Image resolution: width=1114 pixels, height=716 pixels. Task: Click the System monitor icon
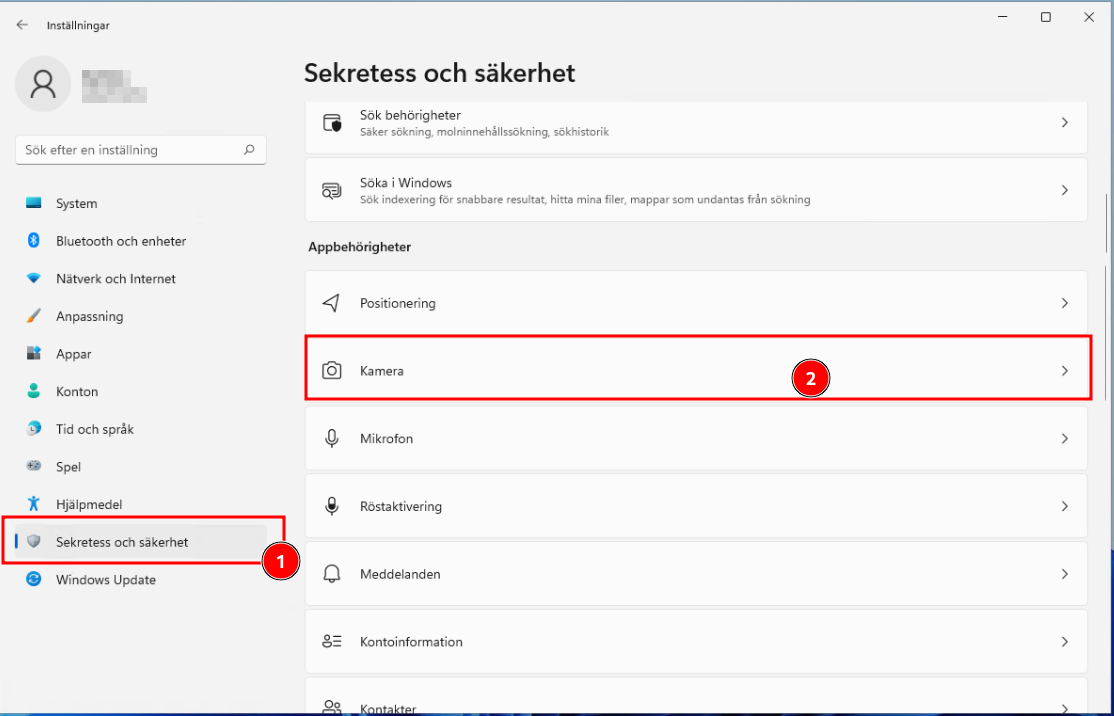[x=33, y=203]
